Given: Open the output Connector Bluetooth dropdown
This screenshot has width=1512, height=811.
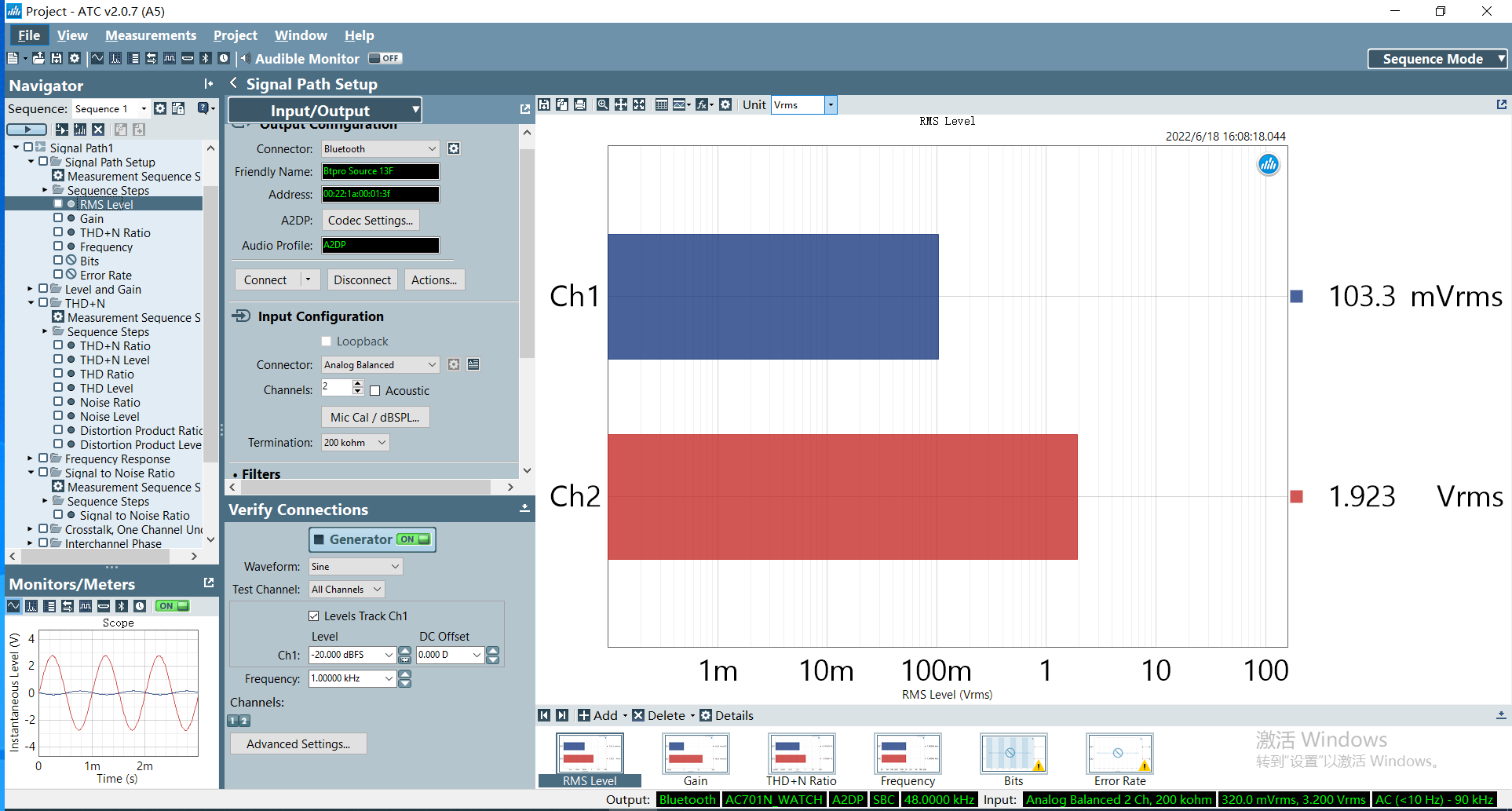Looking at the screenshot, I should tap(380, 148).
